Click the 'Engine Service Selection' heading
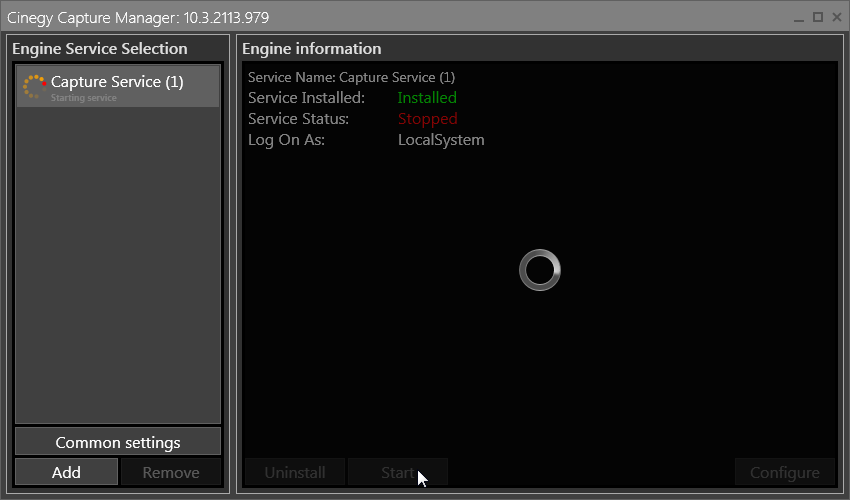The height and width of the screenshot is (500, 850). pos(100,49)
